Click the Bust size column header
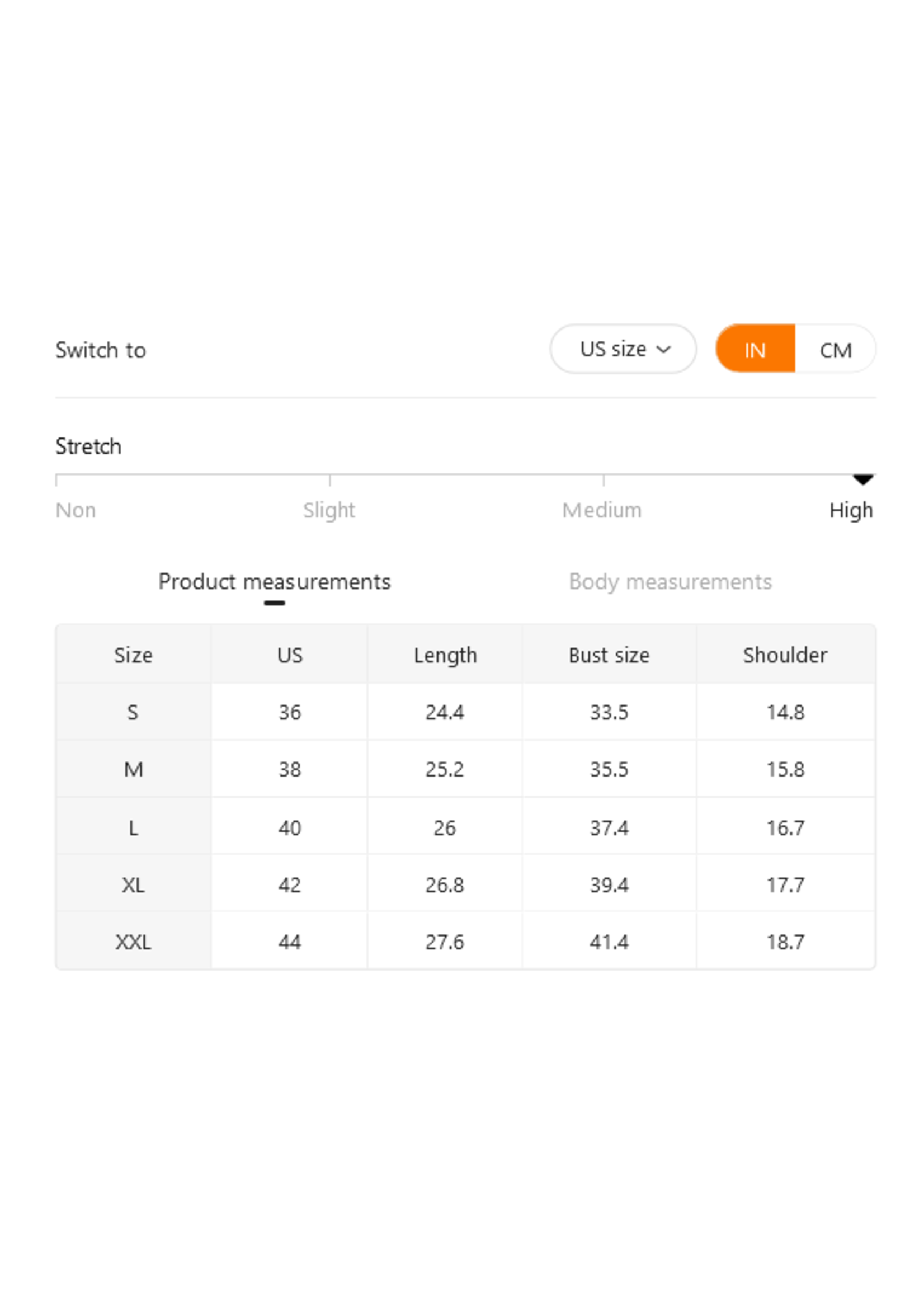This screenshot has width=924, height=1294. click(609, 655)
